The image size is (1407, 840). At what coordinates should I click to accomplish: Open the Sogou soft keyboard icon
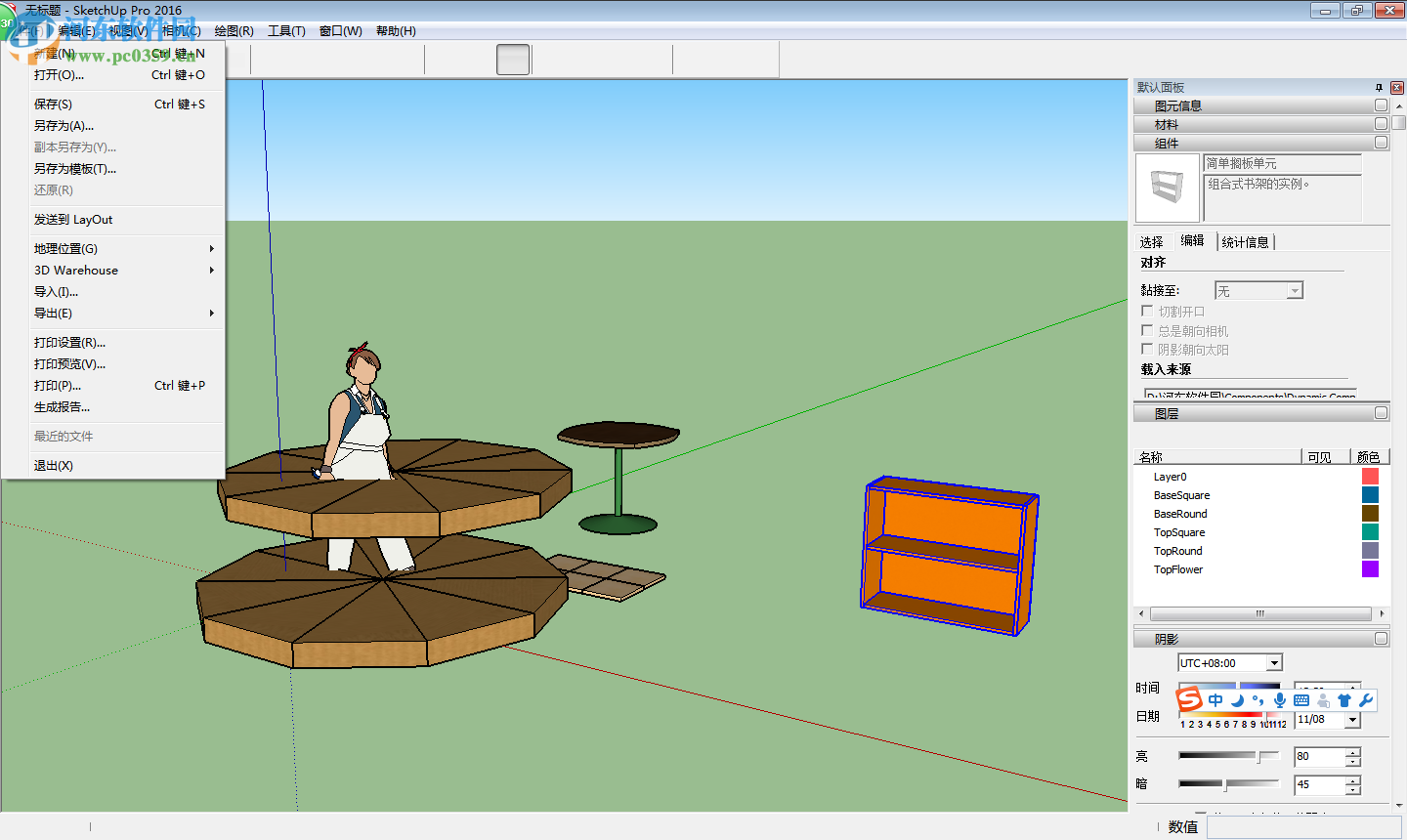[x=1300, y=699]
